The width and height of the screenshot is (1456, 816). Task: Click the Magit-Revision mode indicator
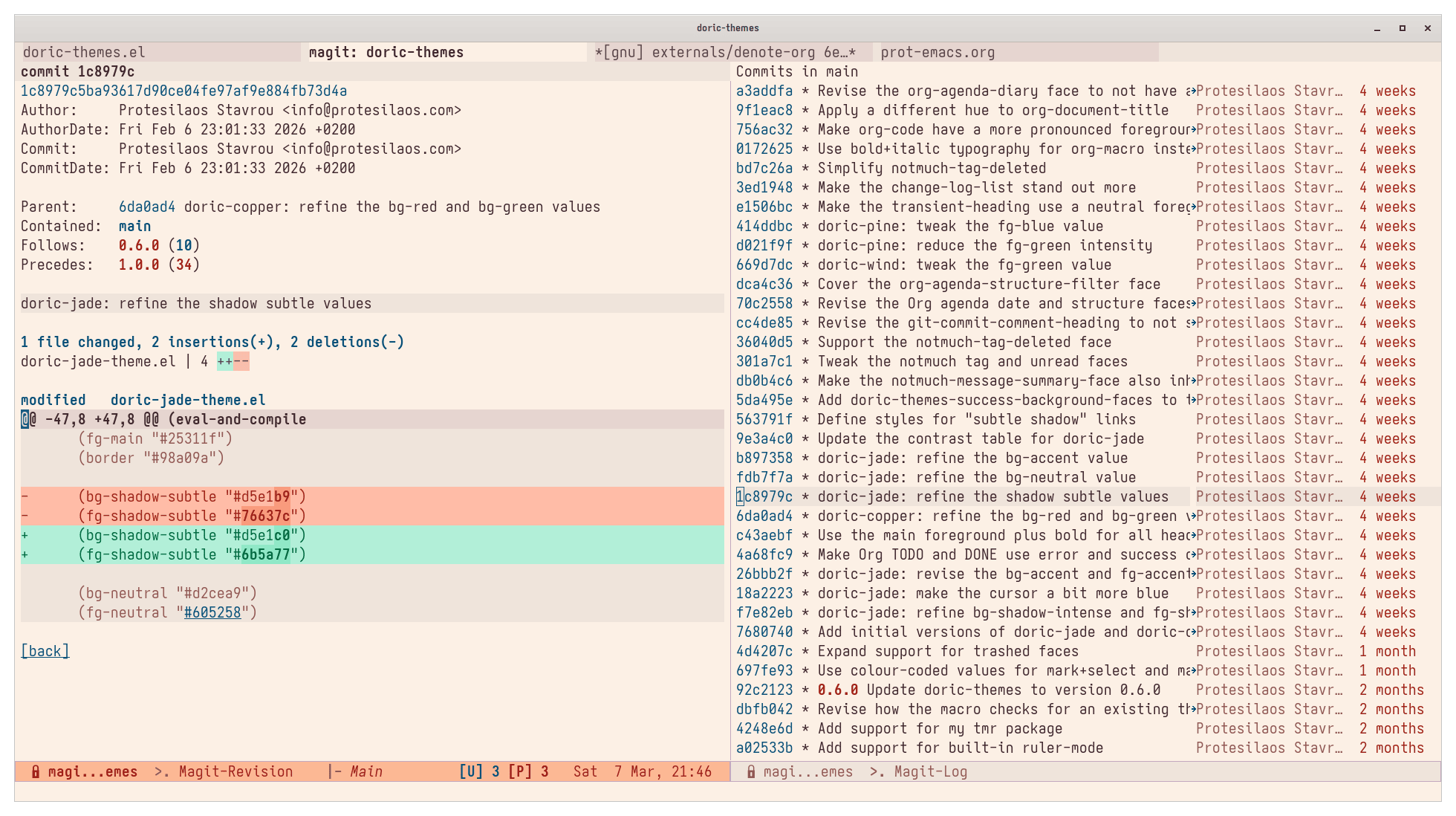point(235,771)
